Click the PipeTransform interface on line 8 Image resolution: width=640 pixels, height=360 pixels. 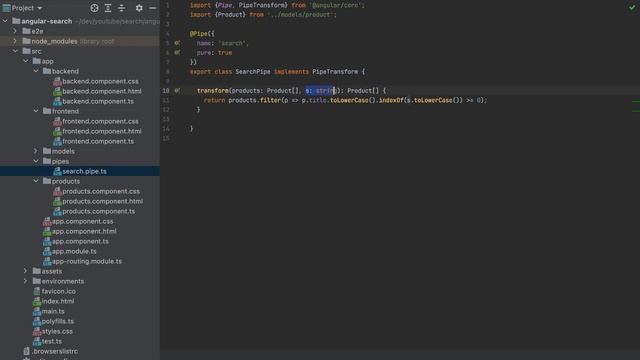click(x=335, y=71)
